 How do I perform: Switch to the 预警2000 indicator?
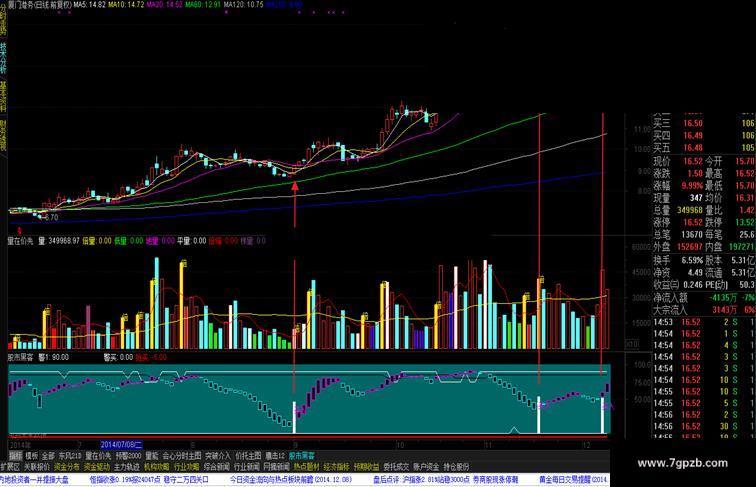128,456
